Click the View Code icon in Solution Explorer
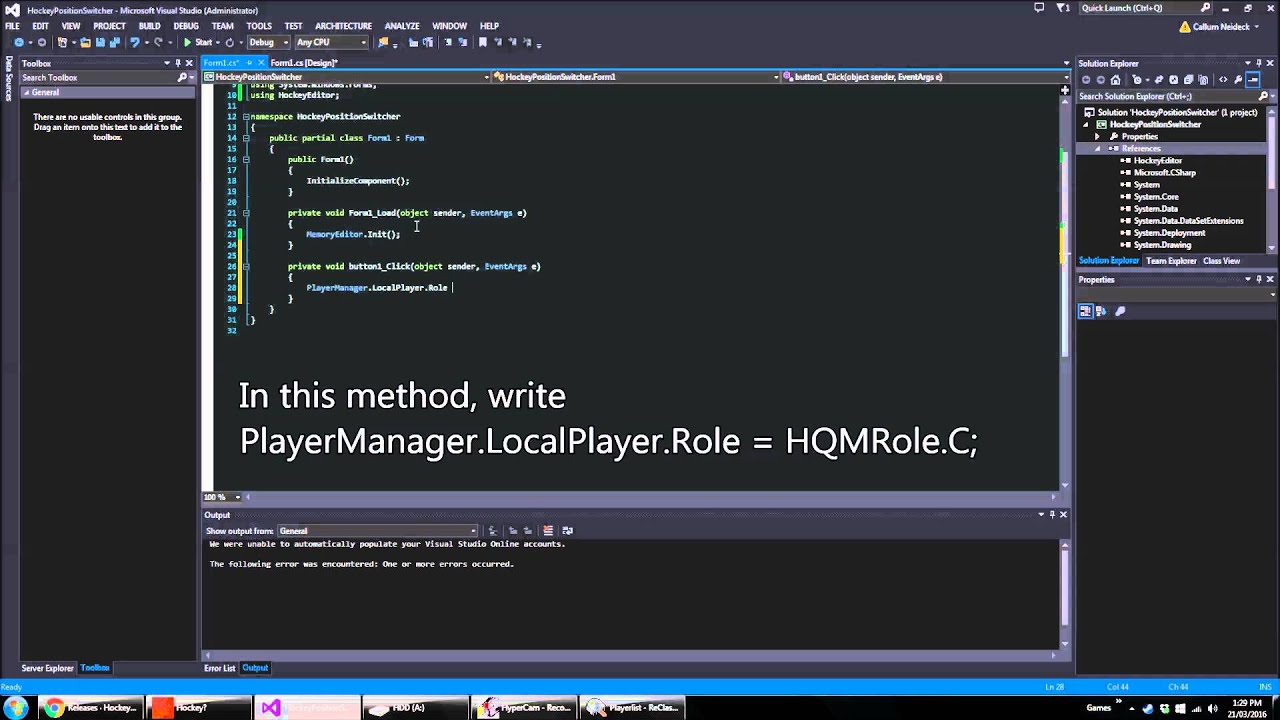The height and width of the screenshot is (720, 1280). click(1223, 80)
